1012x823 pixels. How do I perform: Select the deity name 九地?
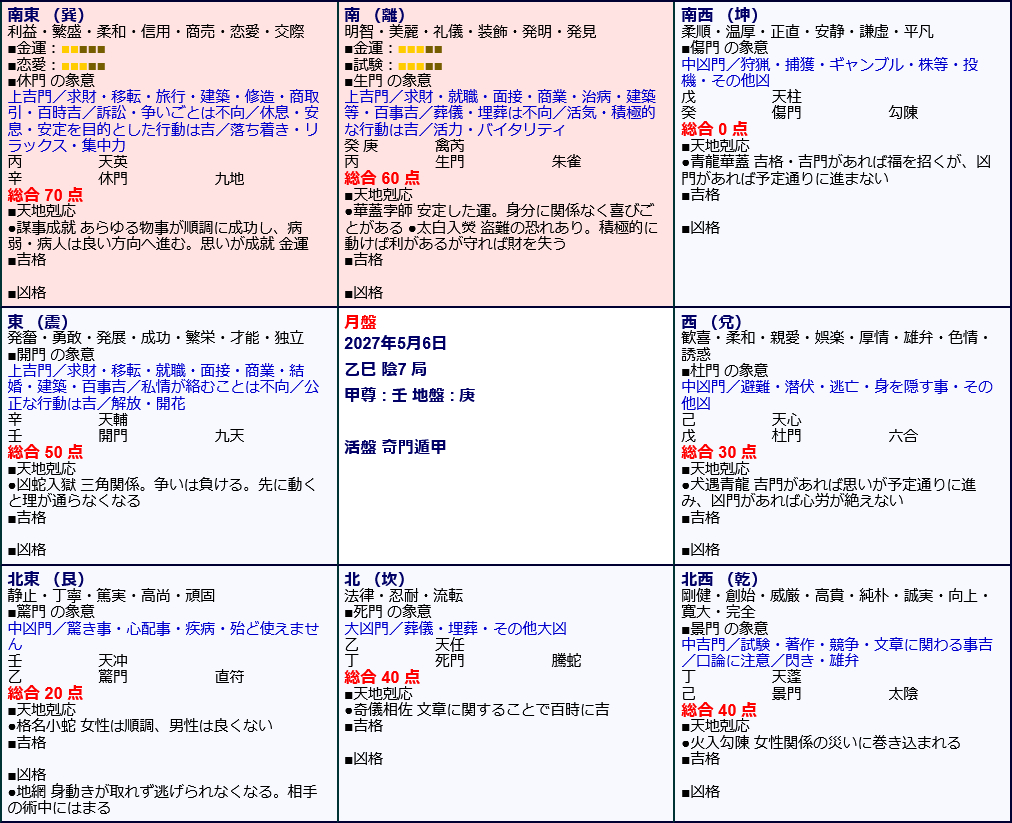tap(229, 179)
